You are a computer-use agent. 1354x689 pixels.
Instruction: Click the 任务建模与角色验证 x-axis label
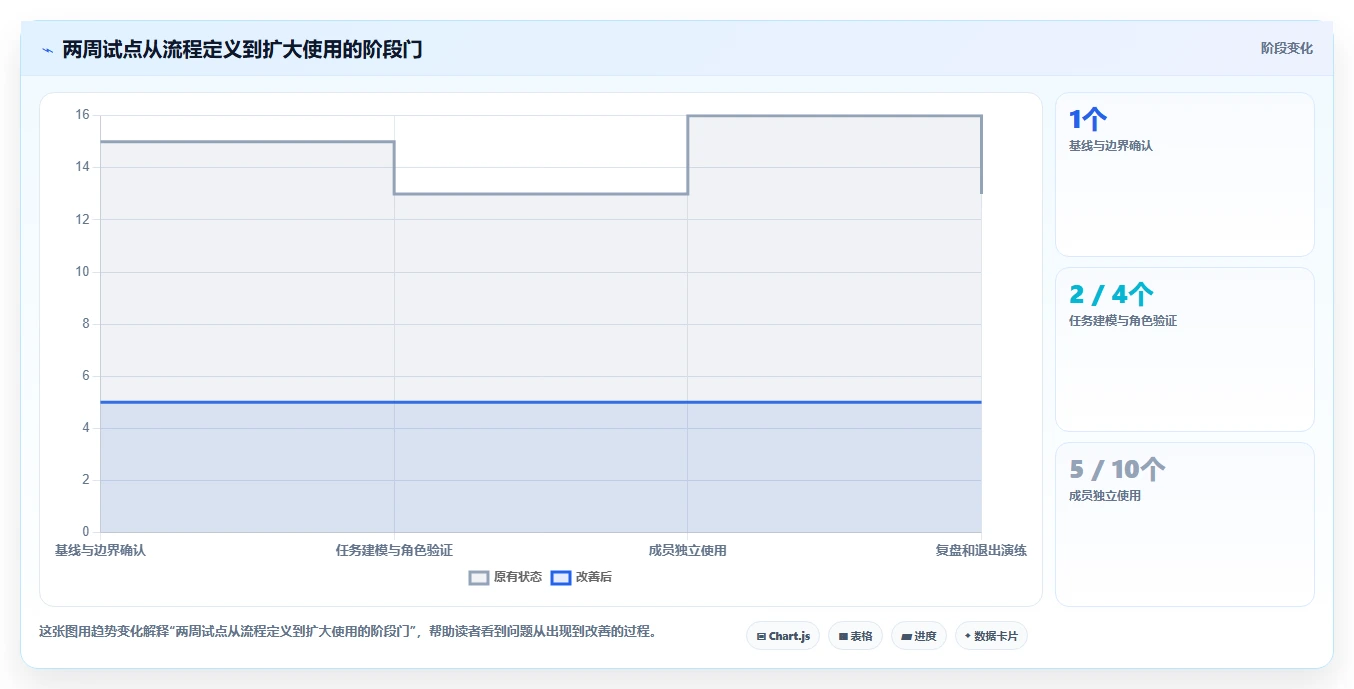394,550
